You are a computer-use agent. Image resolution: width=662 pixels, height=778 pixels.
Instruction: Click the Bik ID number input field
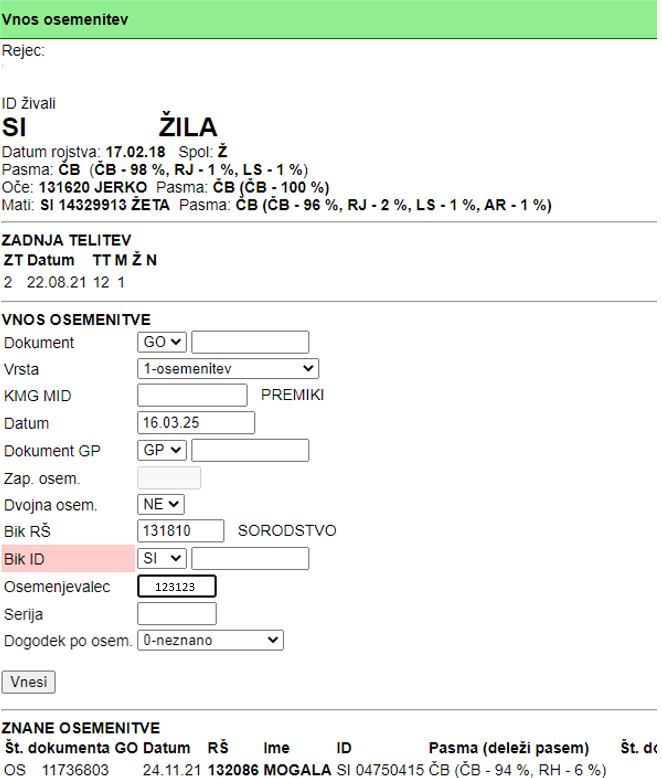(x=250, y=558)
